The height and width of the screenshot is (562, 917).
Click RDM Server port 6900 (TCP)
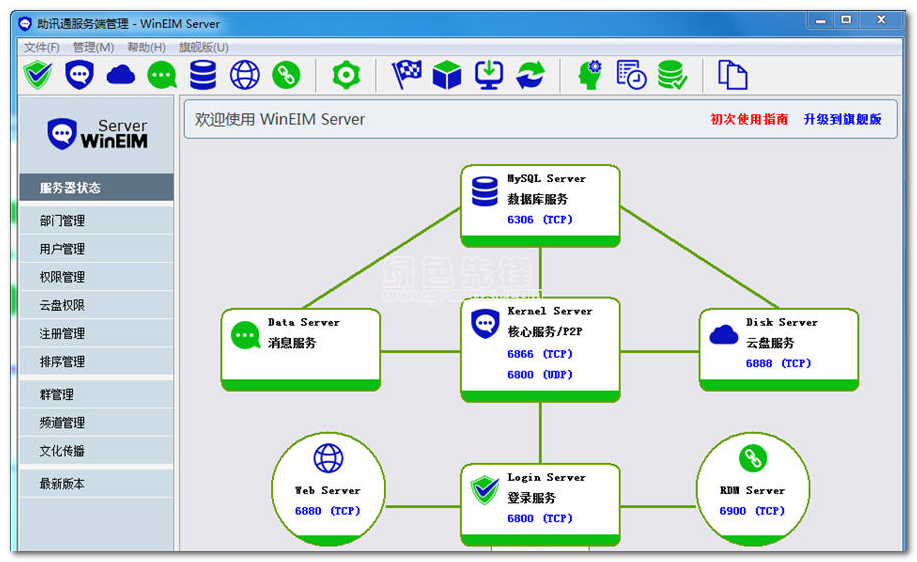click(x=752, y=511)
